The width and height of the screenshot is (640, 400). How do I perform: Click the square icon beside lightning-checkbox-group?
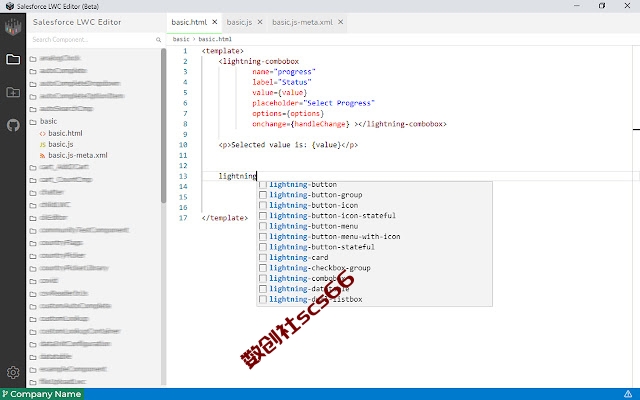pyautogui.click(x=263, y=268)
